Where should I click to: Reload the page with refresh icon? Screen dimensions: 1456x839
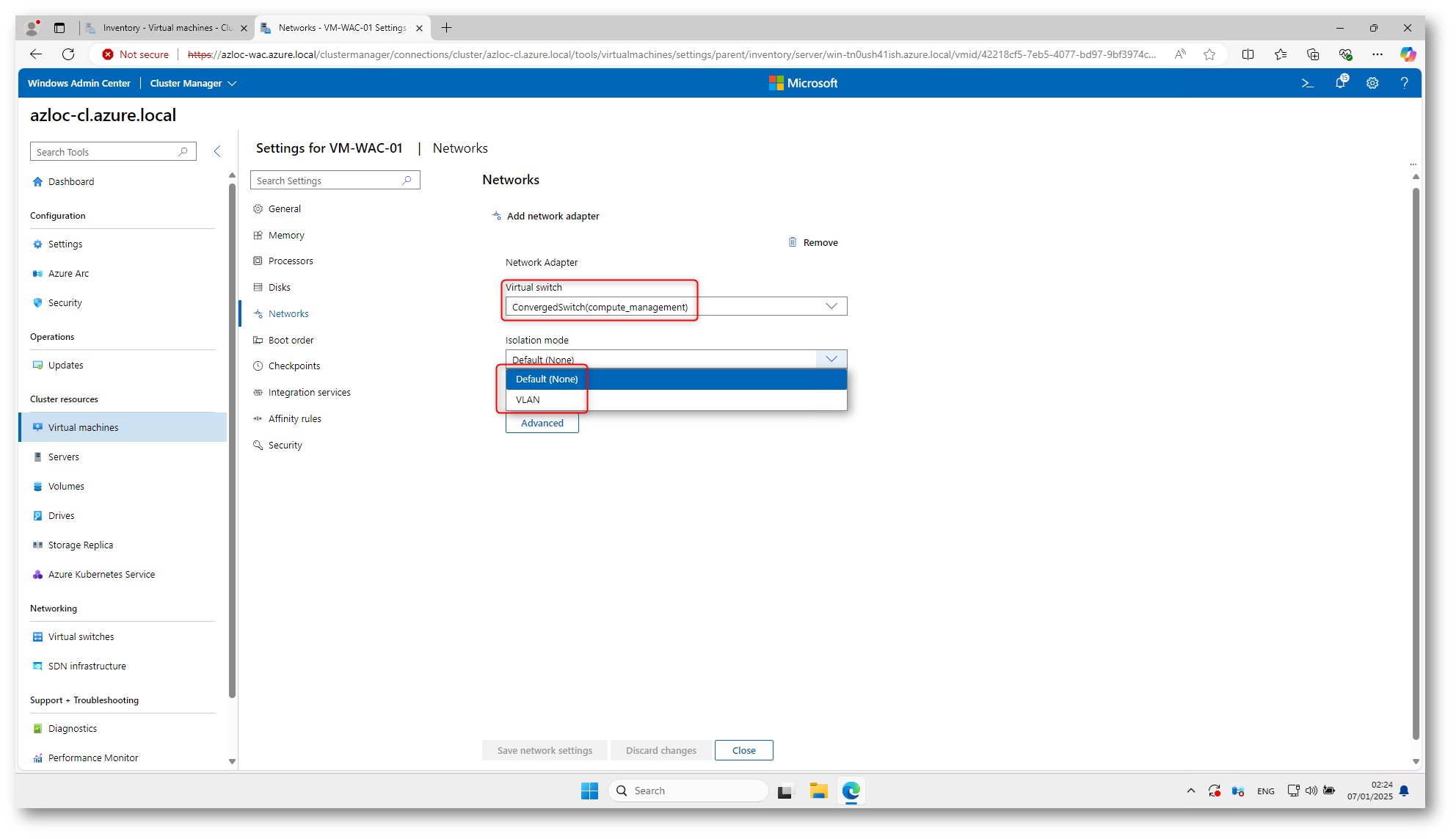[68, 54]
